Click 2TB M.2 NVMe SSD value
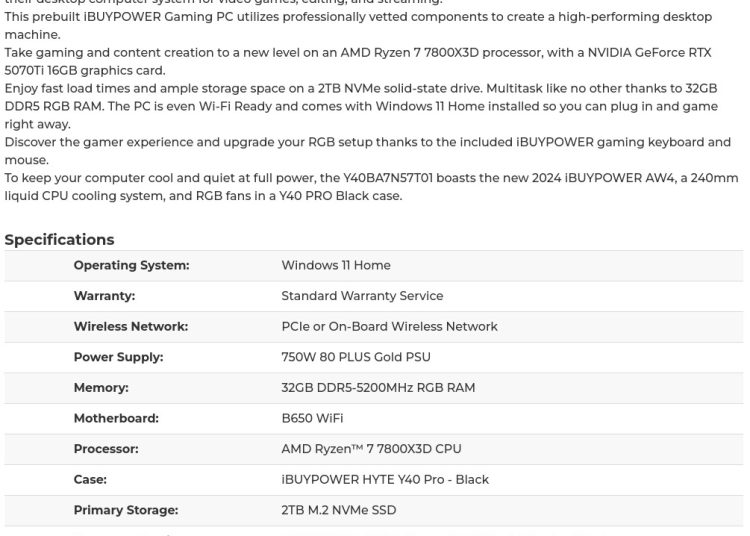Viewport: 750px width, 536px height. tap(339, 510)
